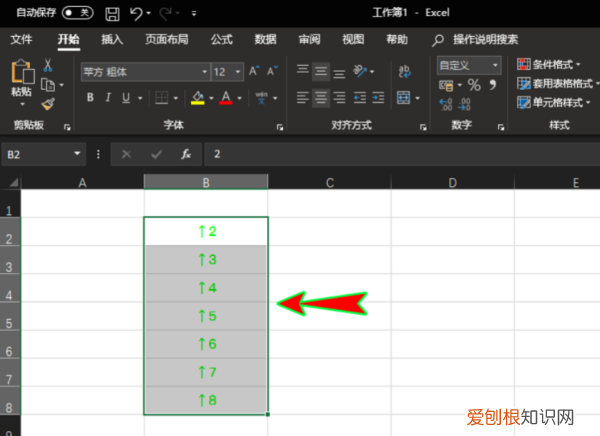Click the Paste clipboard icon
600x436 pixels.
click(22, 72)
